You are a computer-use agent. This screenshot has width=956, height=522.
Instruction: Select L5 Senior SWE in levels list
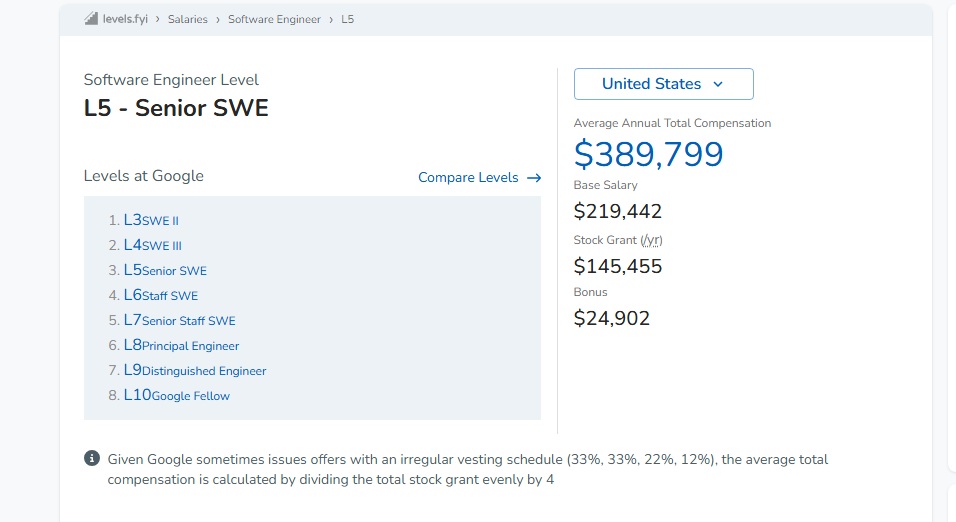(x=165, y=270)
